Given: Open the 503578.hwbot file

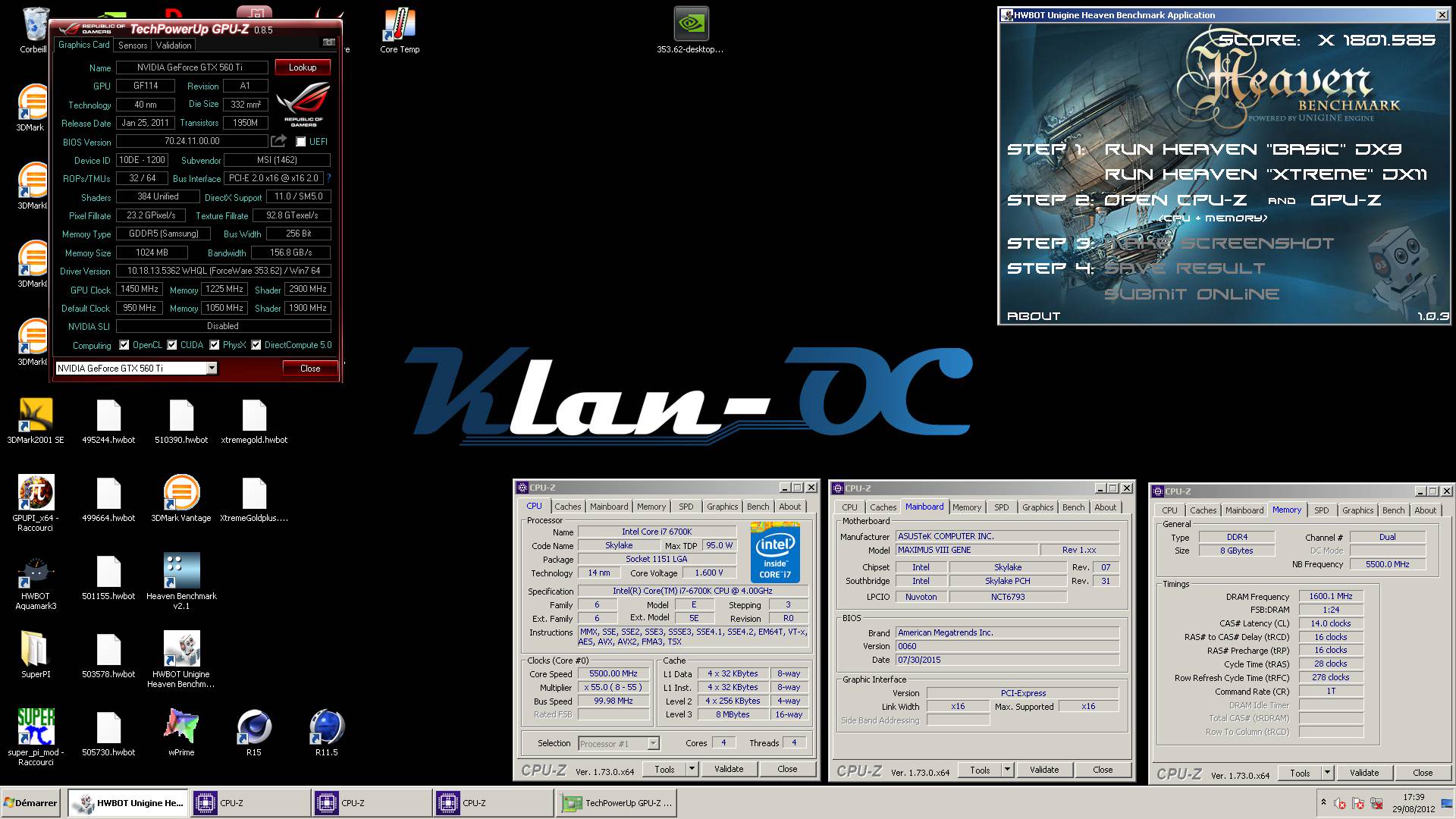Looking at the screenshot, I should point(108,655).
